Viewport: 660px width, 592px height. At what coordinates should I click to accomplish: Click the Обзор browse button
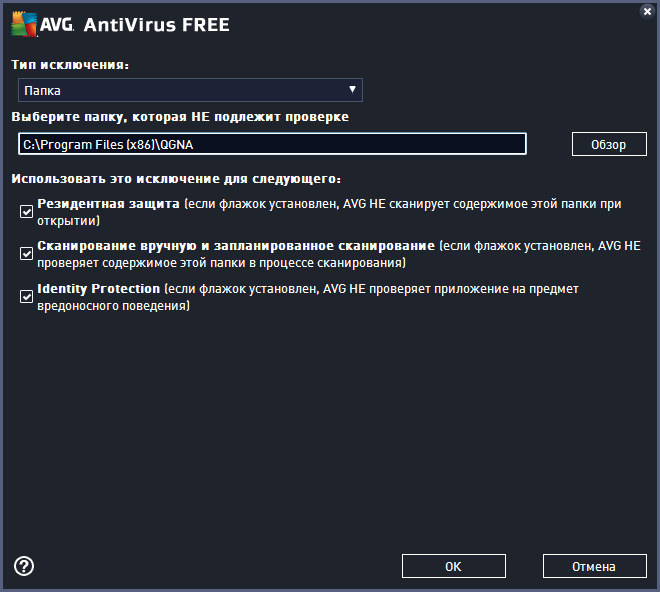click(609, 144)
